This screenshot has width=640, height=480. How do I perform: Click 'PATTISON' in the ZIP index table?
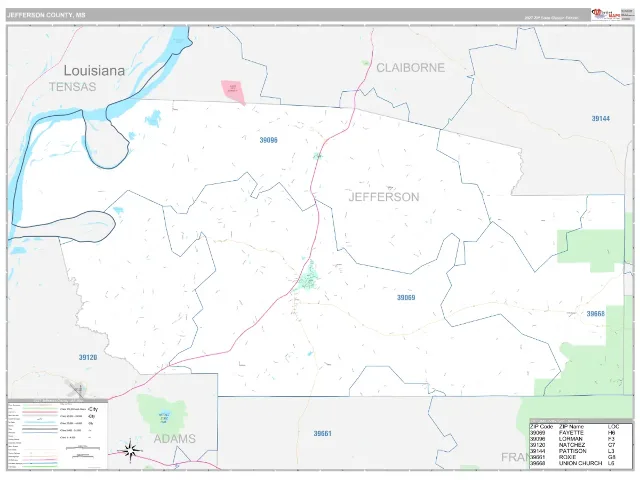572,451
